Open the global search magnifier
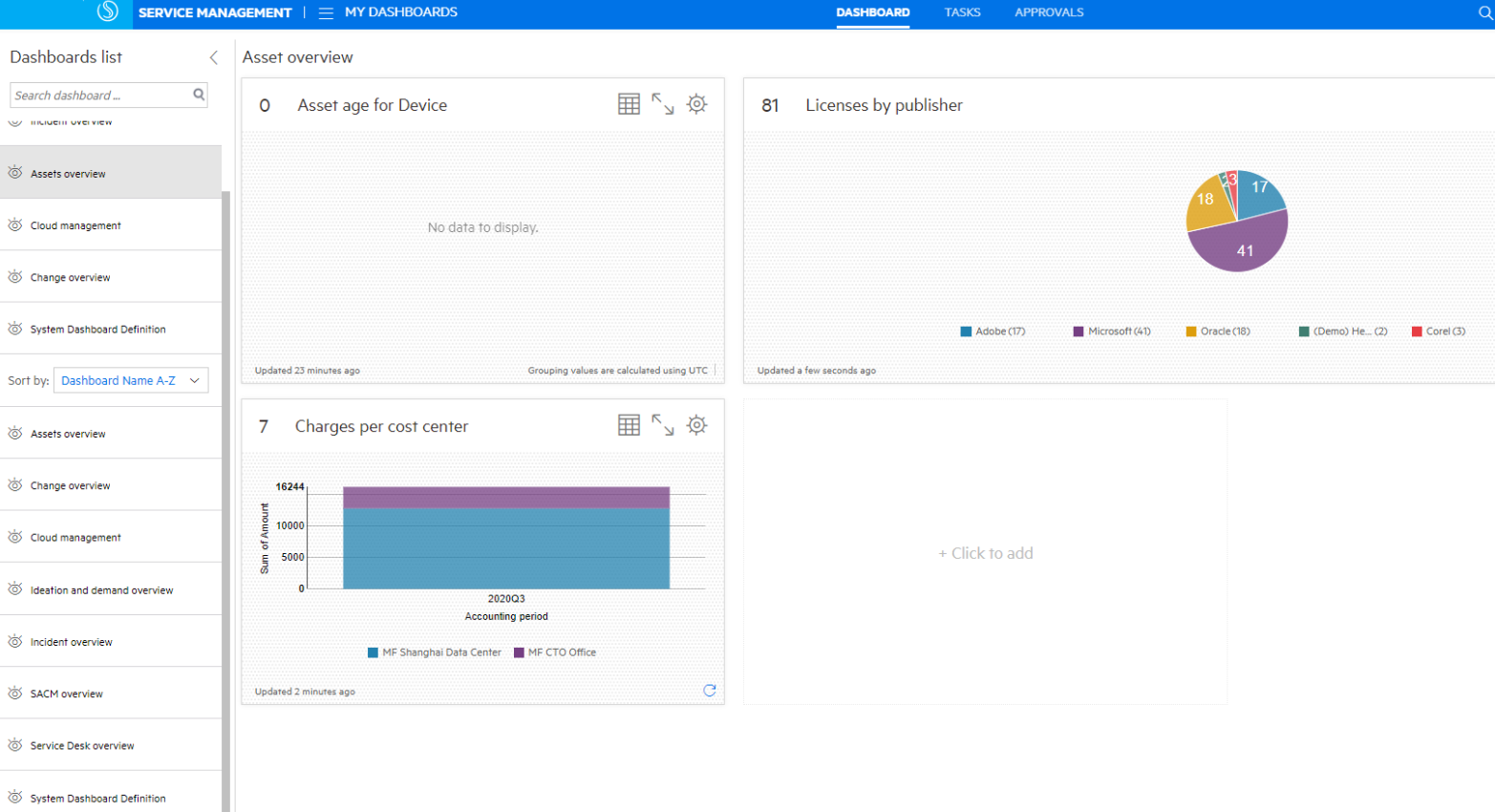The width and height of the screenshot is (1495, 812). click(x=1484, y=12)
